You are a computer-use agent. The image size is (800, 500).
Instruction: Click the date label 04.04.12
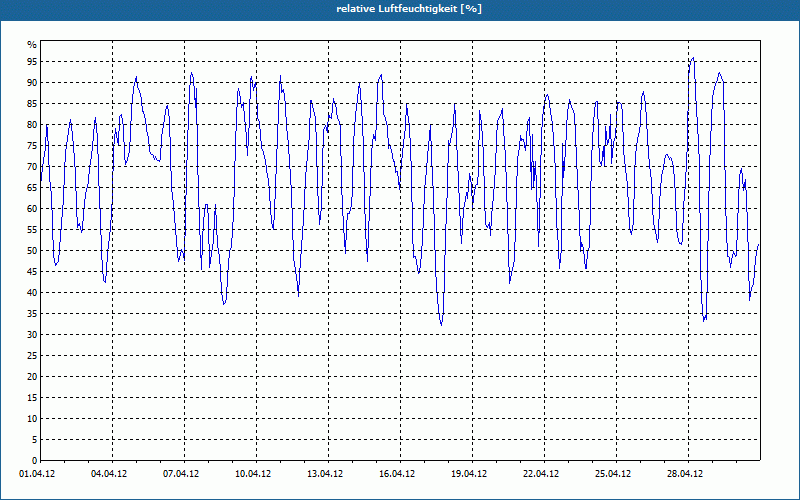109,474
